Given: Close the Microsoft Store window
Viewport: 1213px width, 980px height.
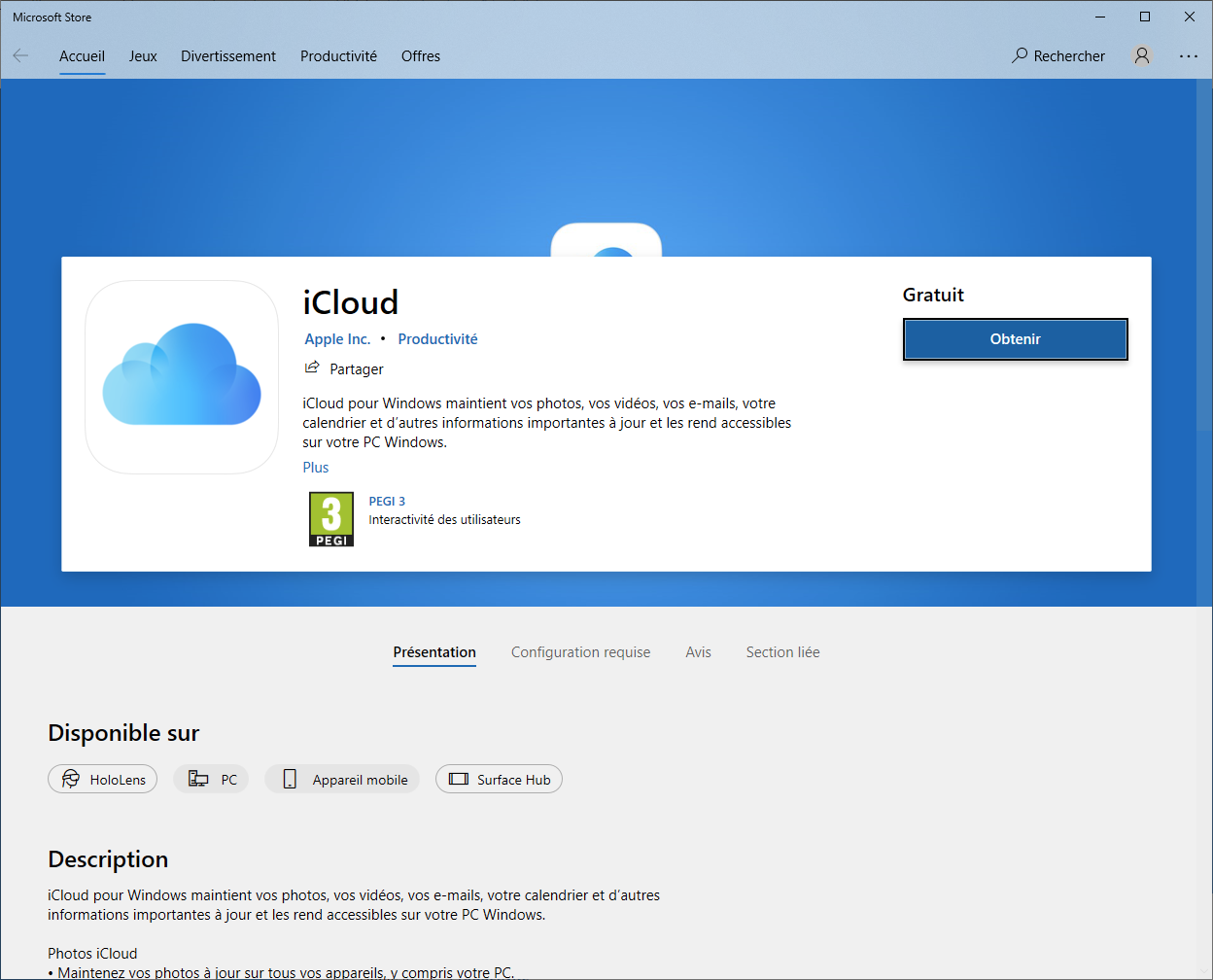Looking at the screenshot, I should (1190, 17).
